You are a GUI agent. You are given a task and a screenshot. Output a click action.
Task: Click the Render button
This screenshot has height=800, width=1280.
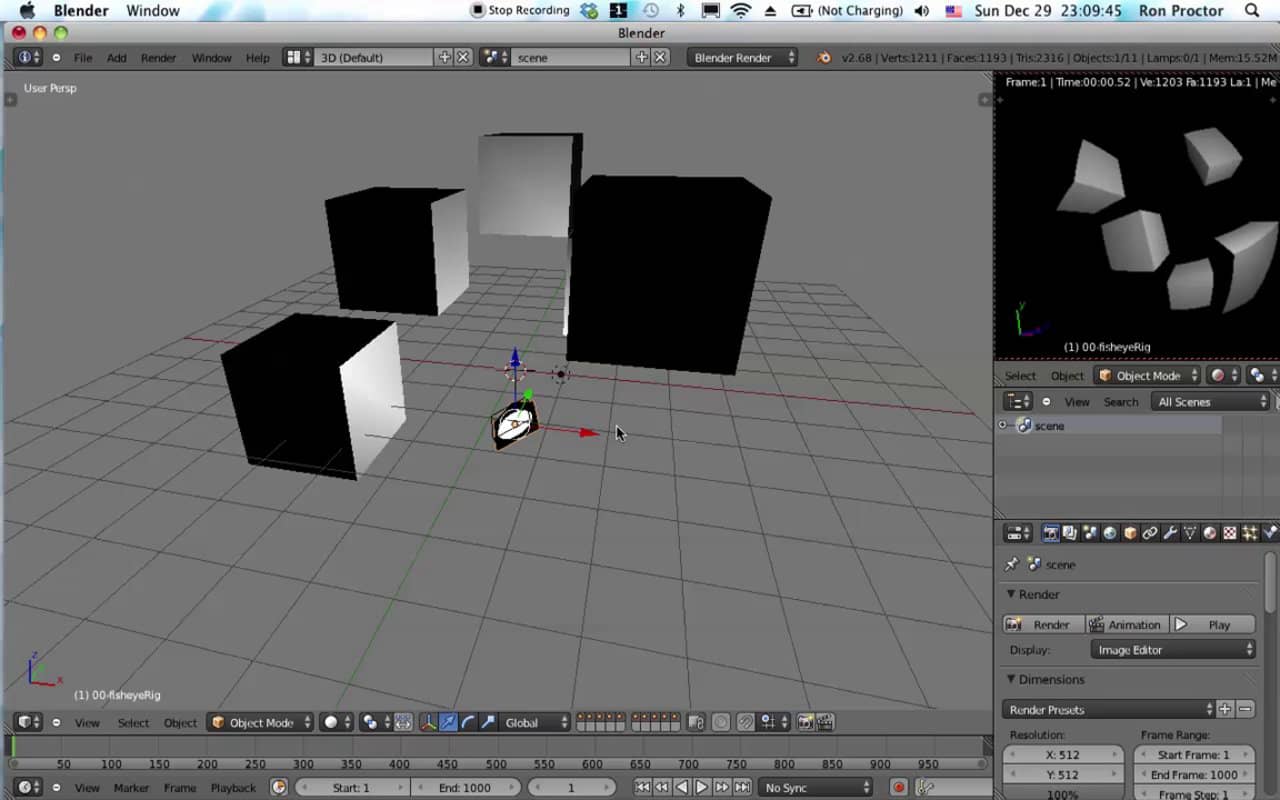1043,624
